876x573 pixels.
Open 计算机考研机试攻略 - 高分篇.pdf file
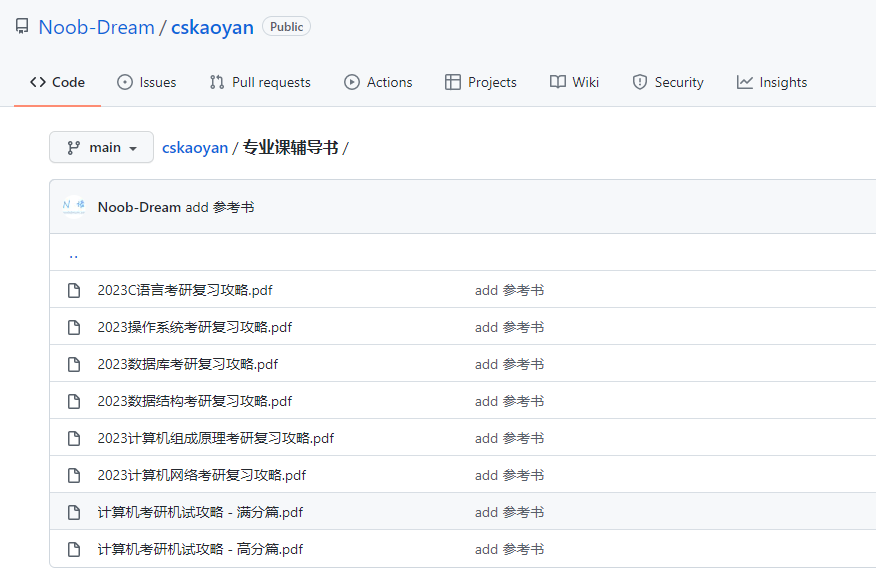[x=200, y=550]
